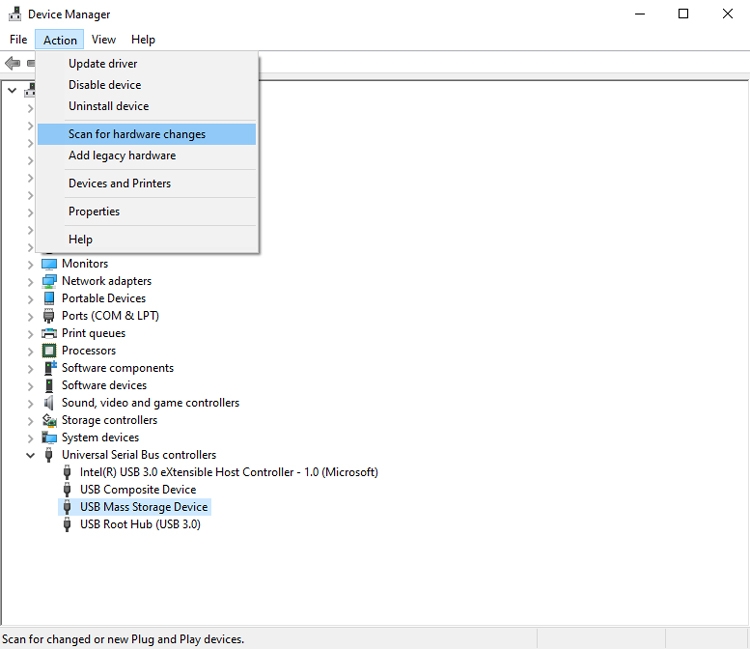Image resolution: width=750 pixels, height=649 pixels.
Task: Open Properties from the Action menu
Action: pyautogui.click(x=147, y=211)
